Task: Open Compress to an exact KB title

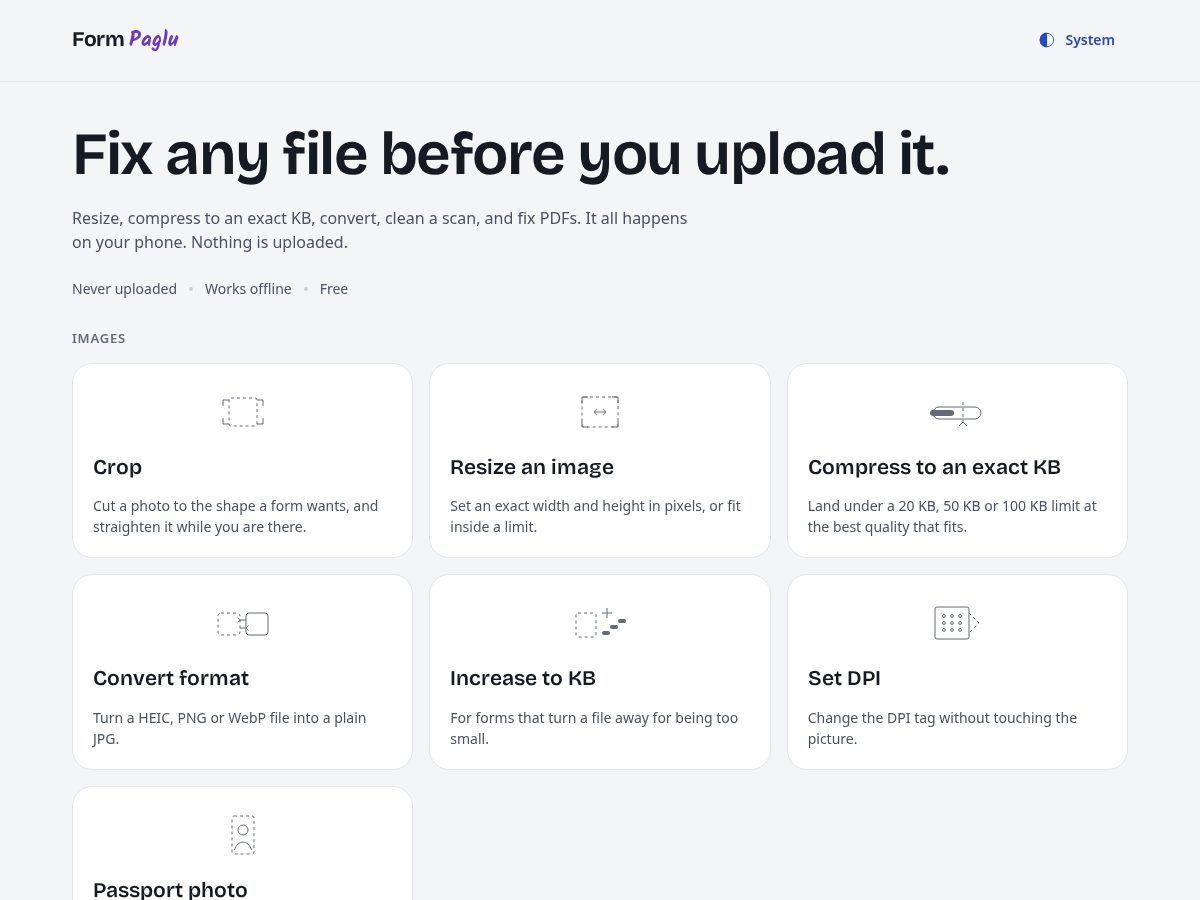Action: (934, 467)
